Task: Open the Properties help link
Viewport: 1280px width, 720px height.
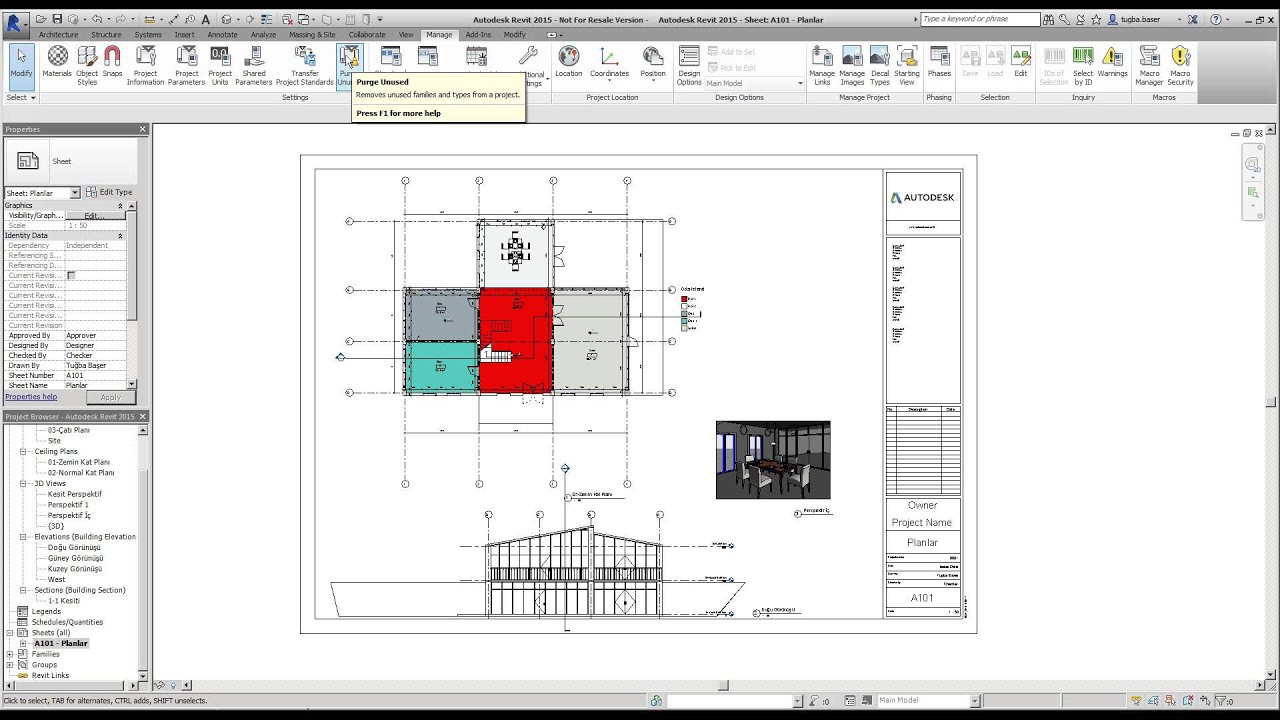Action: (31, 397)
